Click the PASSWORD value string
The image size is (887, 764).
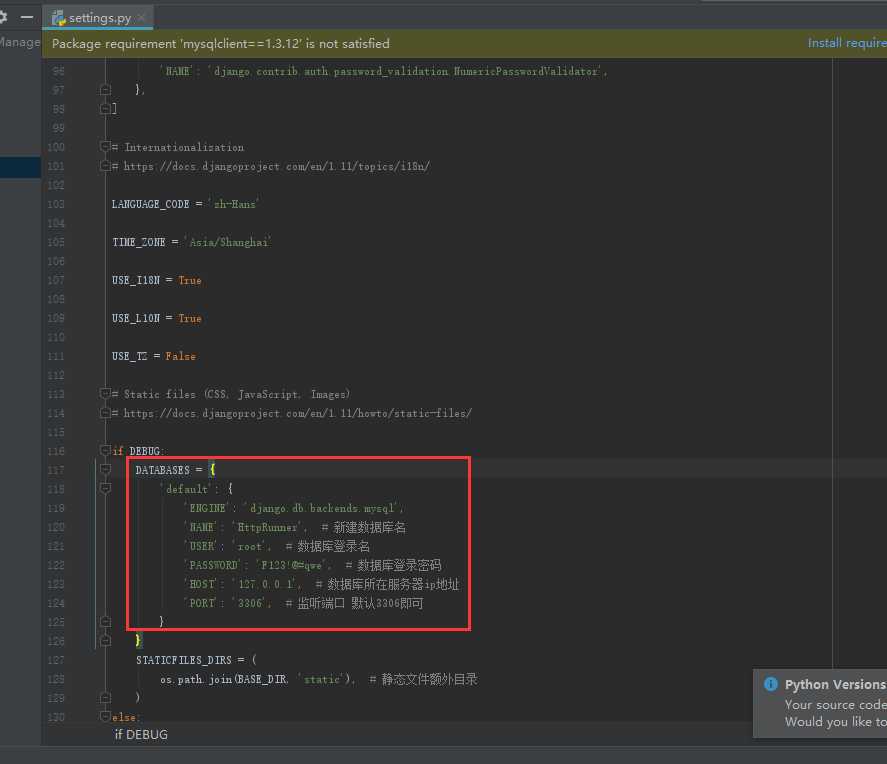291,566
